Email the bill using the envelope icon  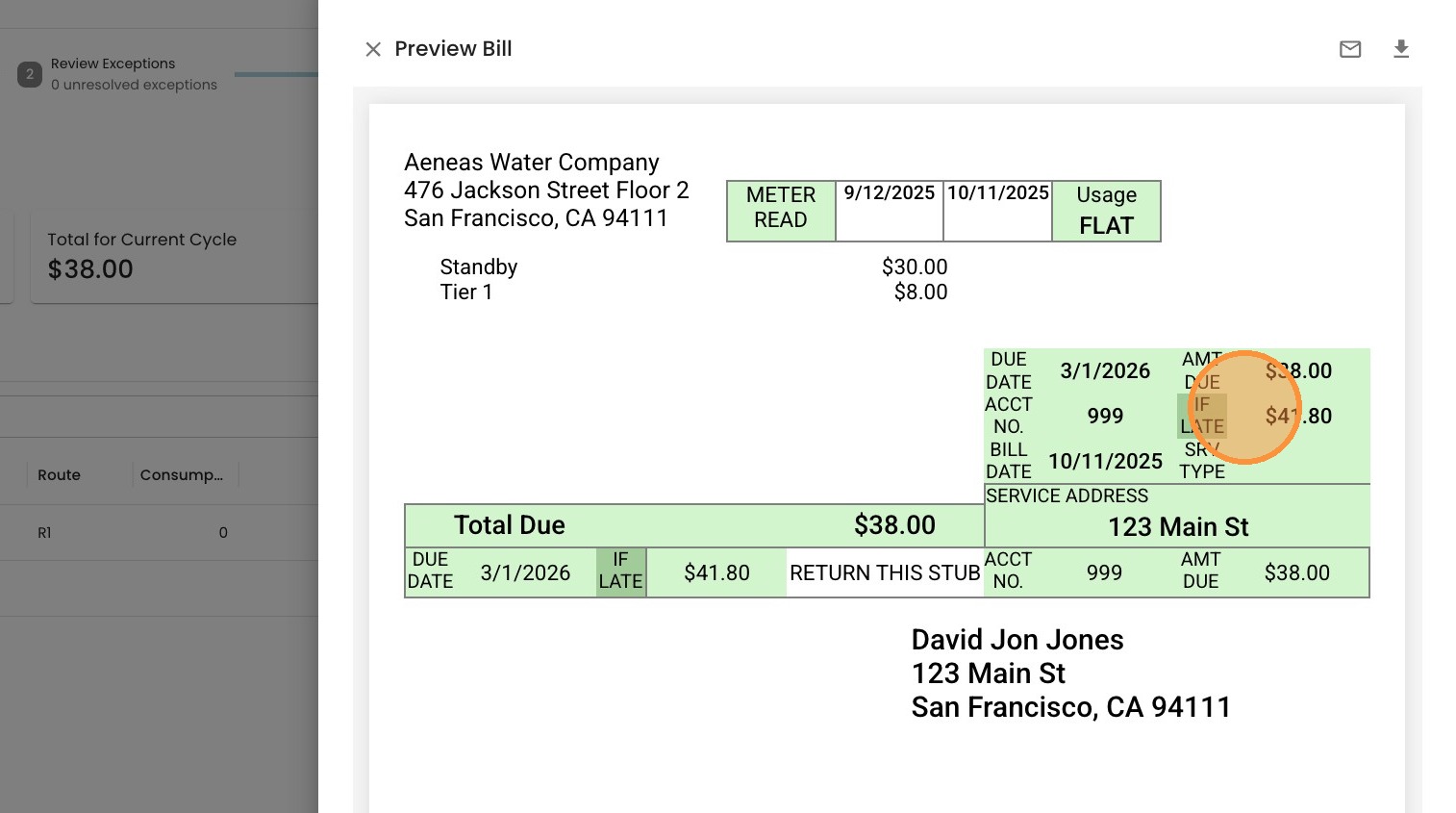(x=1350, y=49)
